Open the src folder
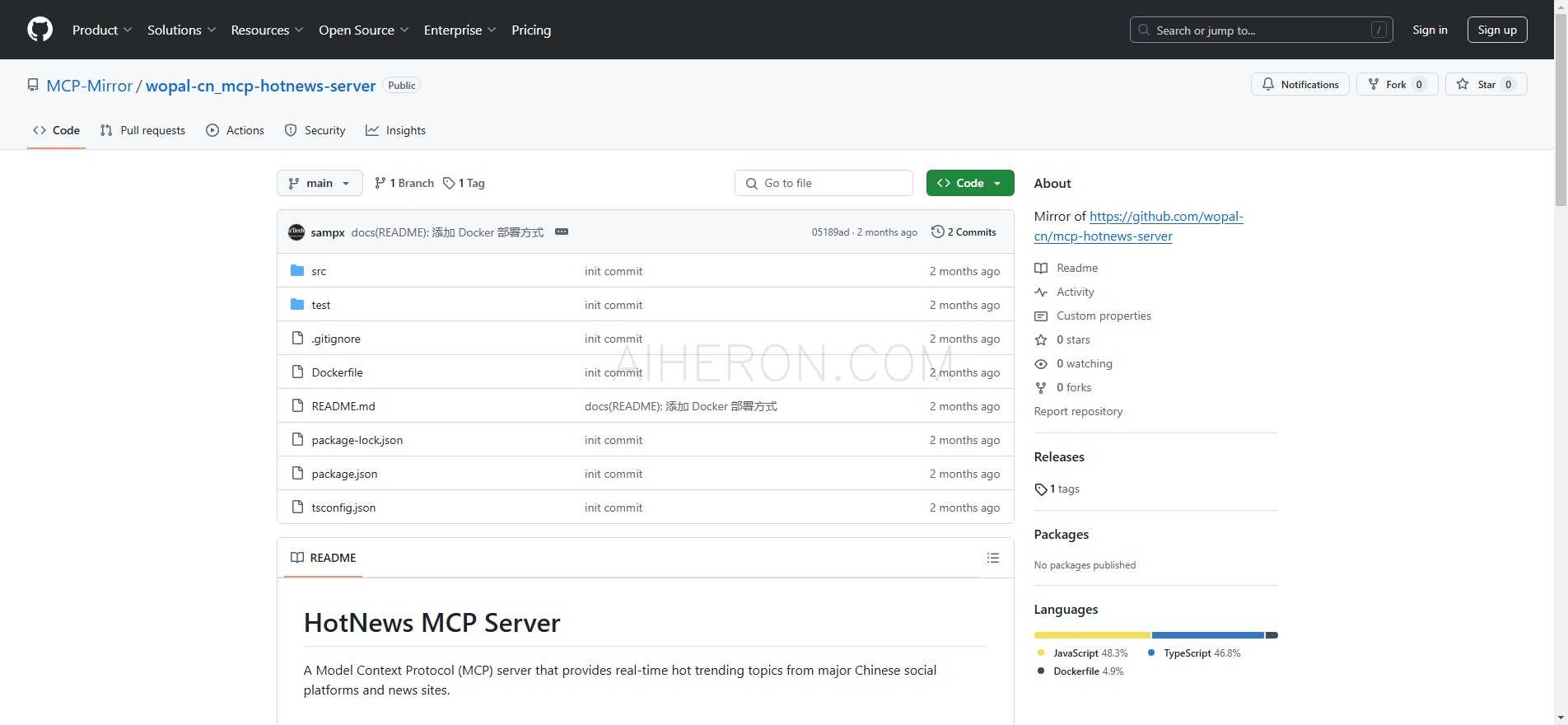Screen dimensions: 1568x725 [319, 271]
